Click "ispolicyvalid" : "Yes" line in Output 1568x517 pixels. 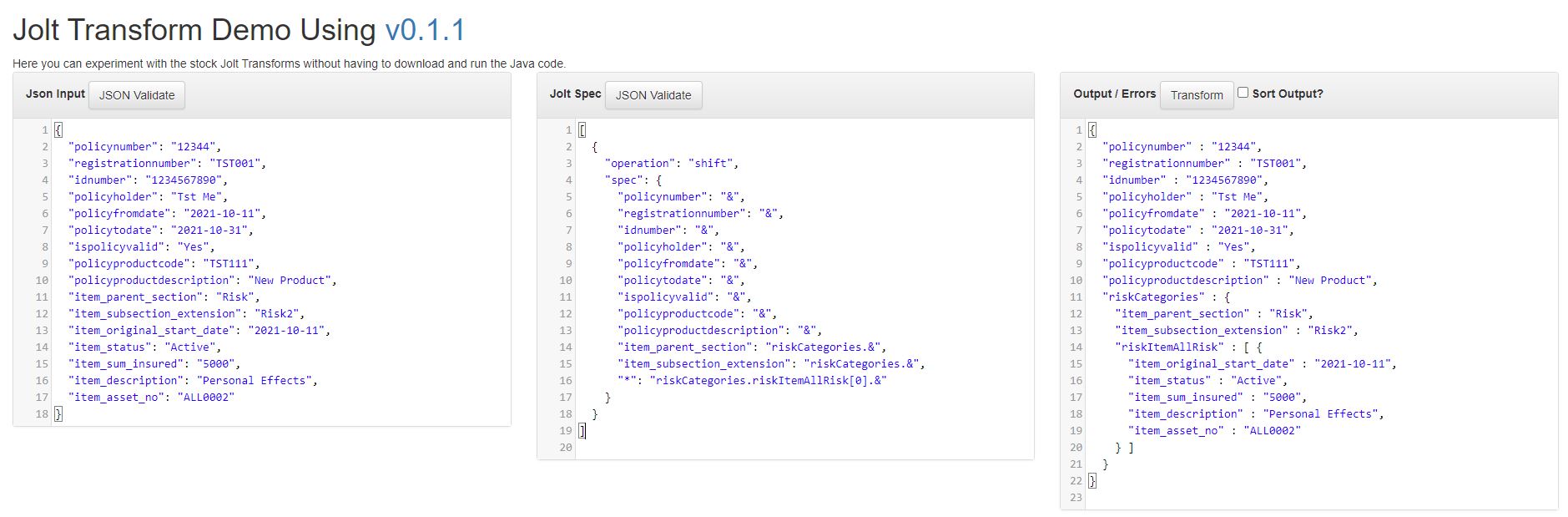click(1179, 247)
